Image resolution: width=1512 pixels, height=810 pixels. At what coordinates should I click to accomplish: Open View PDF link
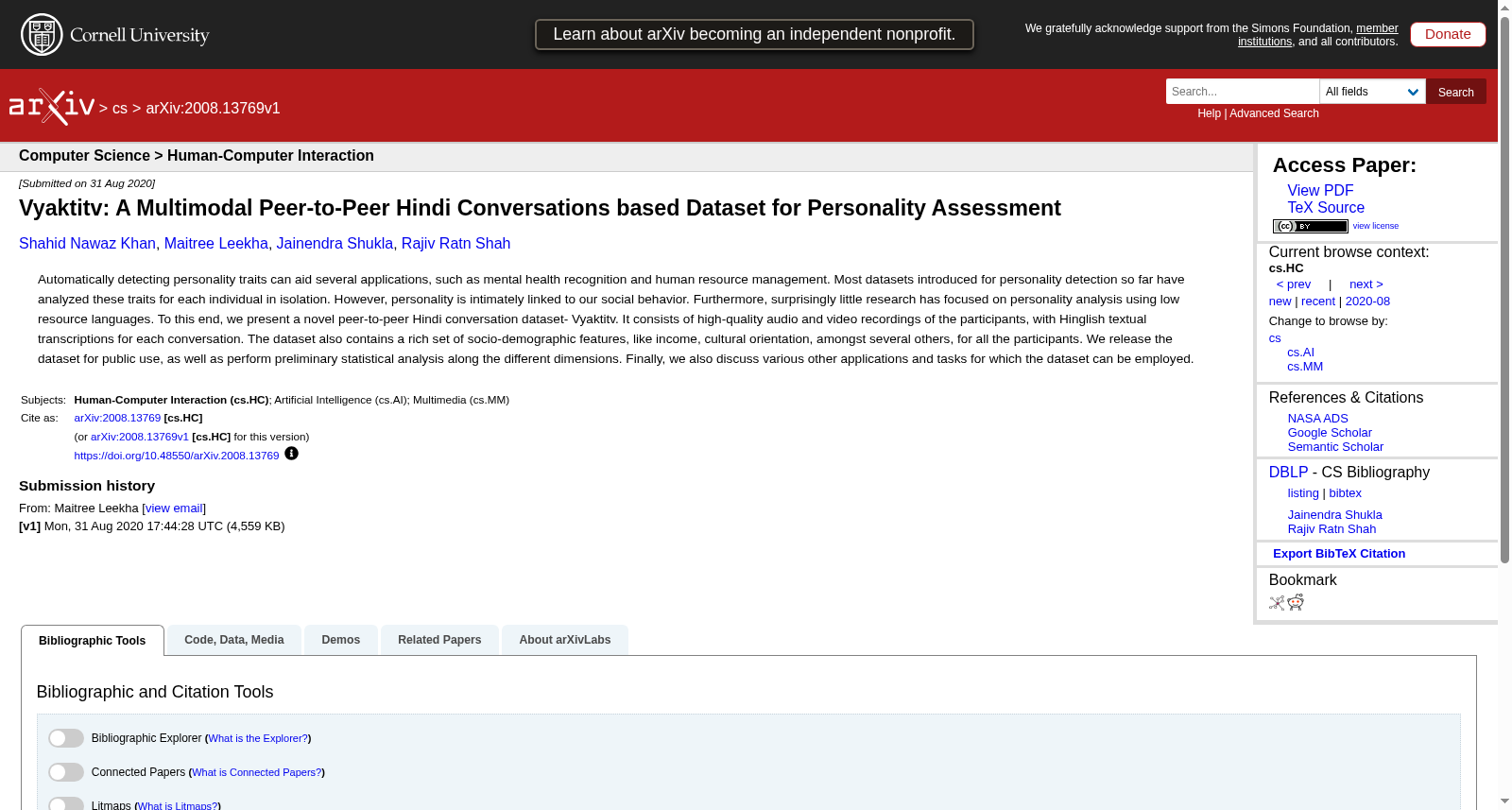pyautogui.click(x=1320, y=190)
